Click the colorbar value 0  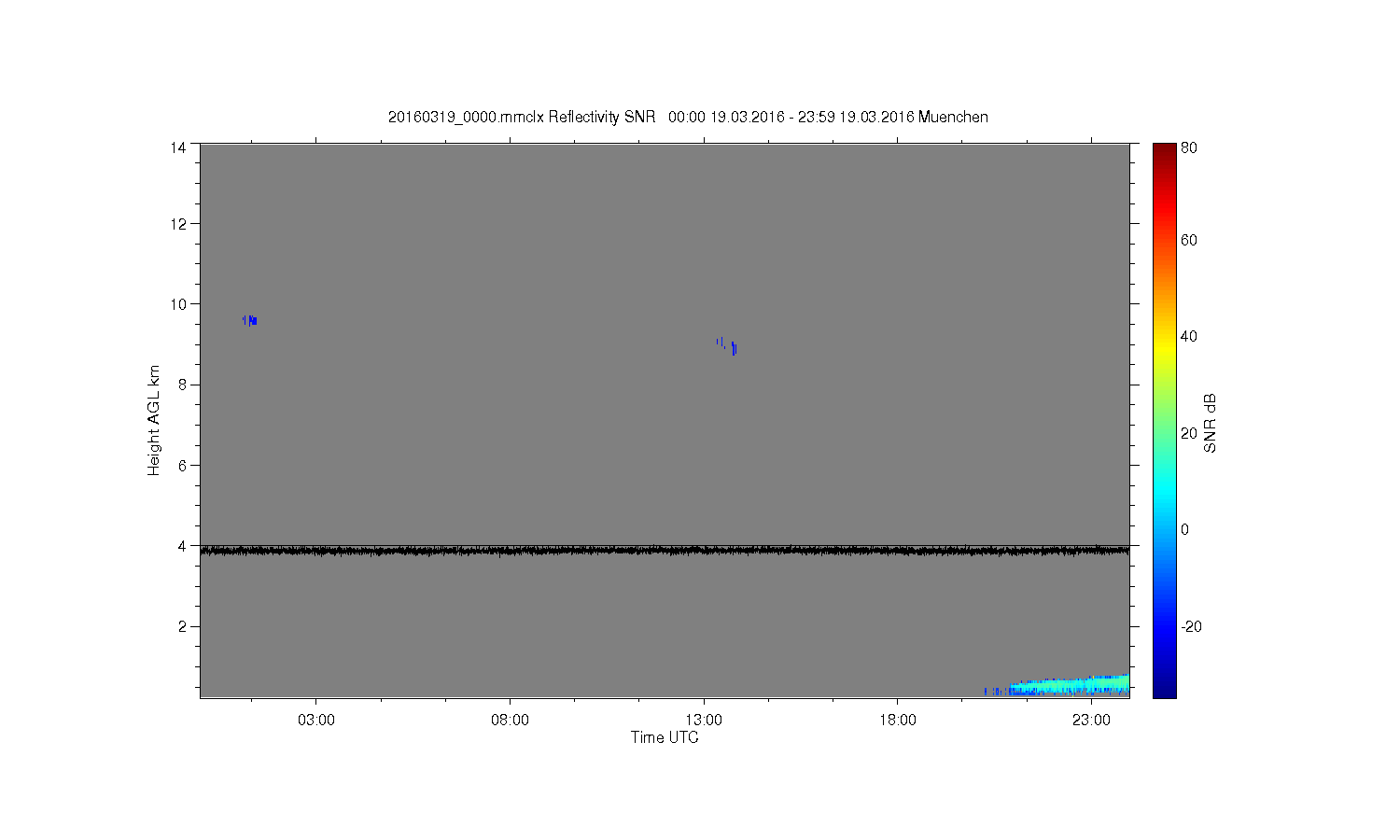1185,530
